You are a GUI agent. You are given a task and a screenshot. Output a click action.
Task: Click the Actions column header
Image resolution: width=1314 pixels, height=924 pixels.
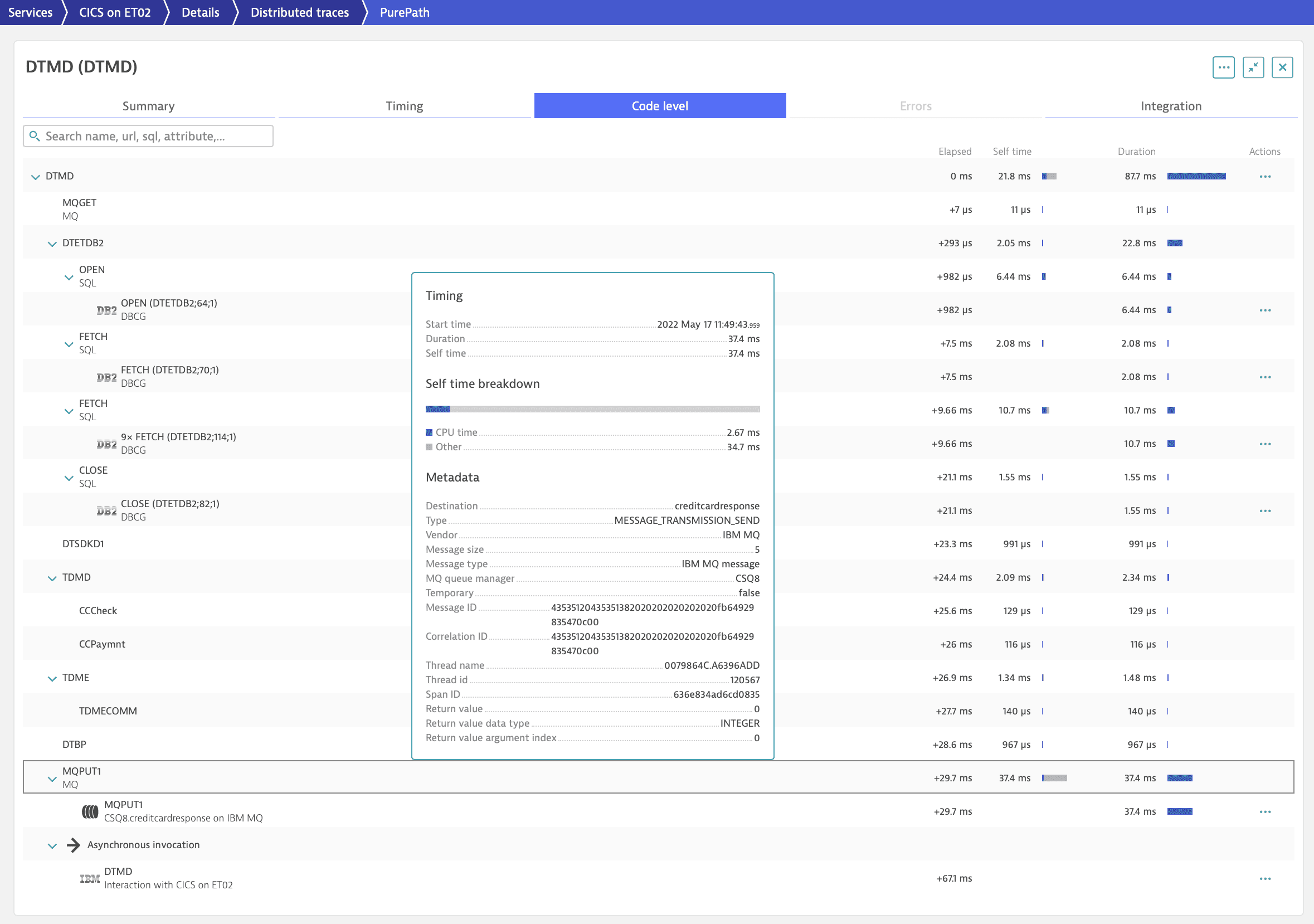1265,151
